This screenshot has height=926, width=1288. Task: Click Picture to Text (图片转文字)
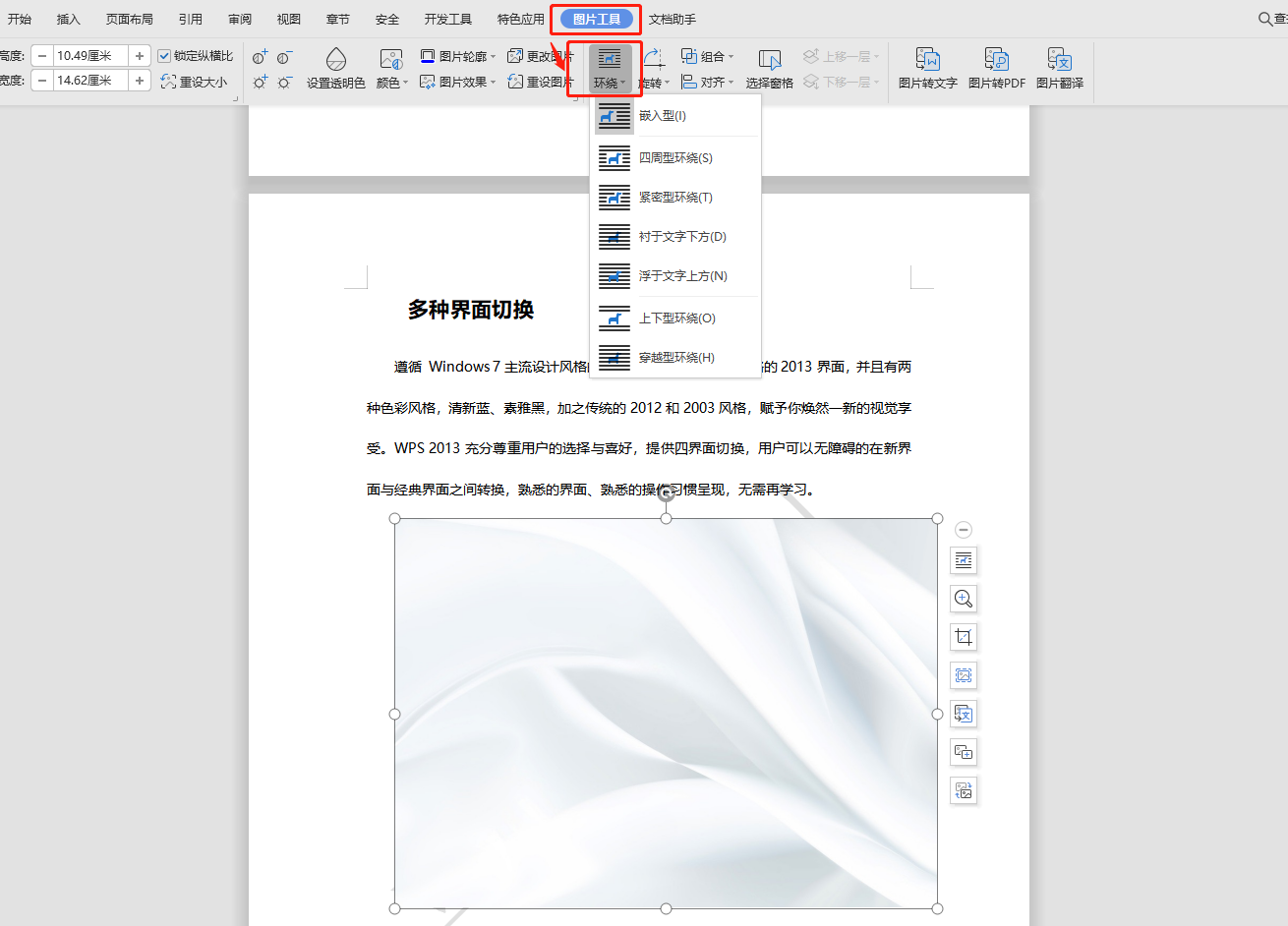pos(927,69)
